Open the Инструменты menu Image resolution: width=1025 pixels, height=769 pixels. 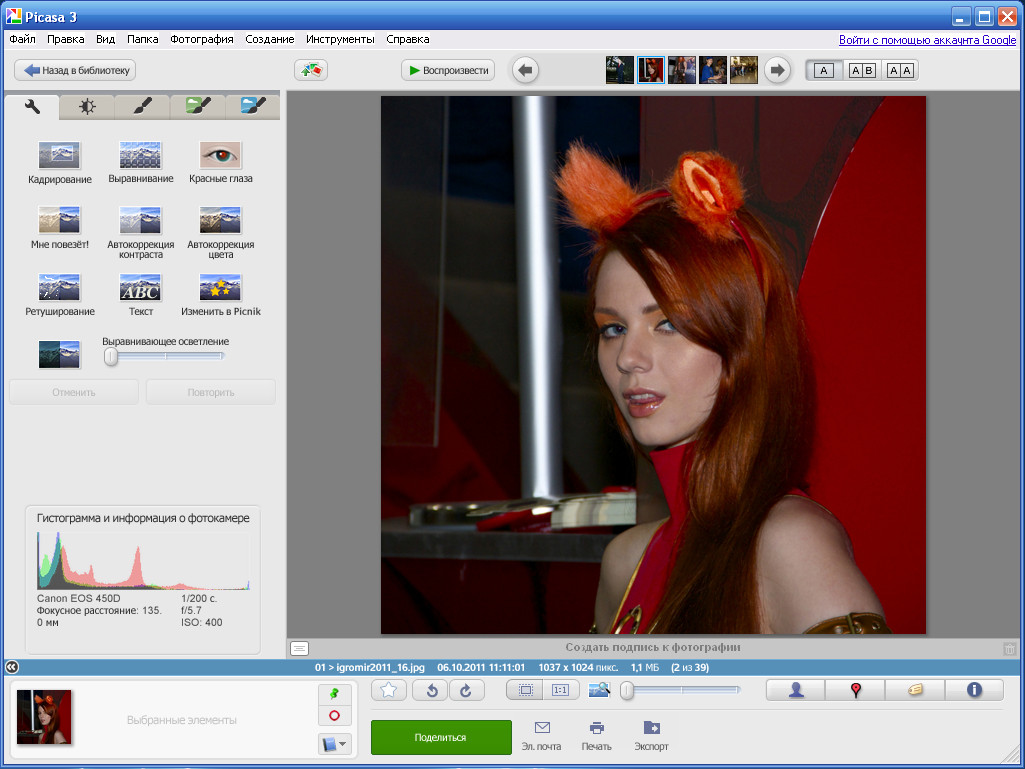(x=340, y=39)
